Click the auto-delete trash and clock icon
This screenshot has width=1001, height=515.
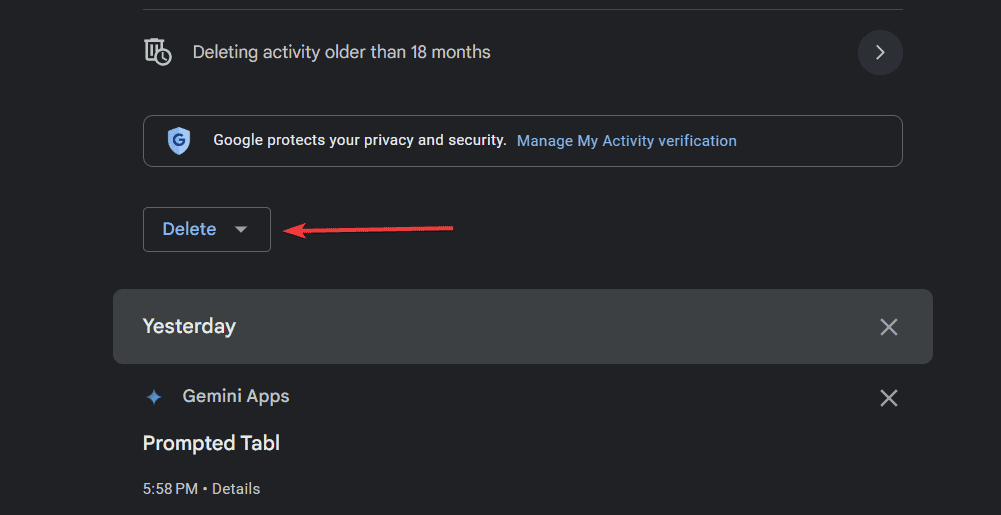tap(158, 52)
